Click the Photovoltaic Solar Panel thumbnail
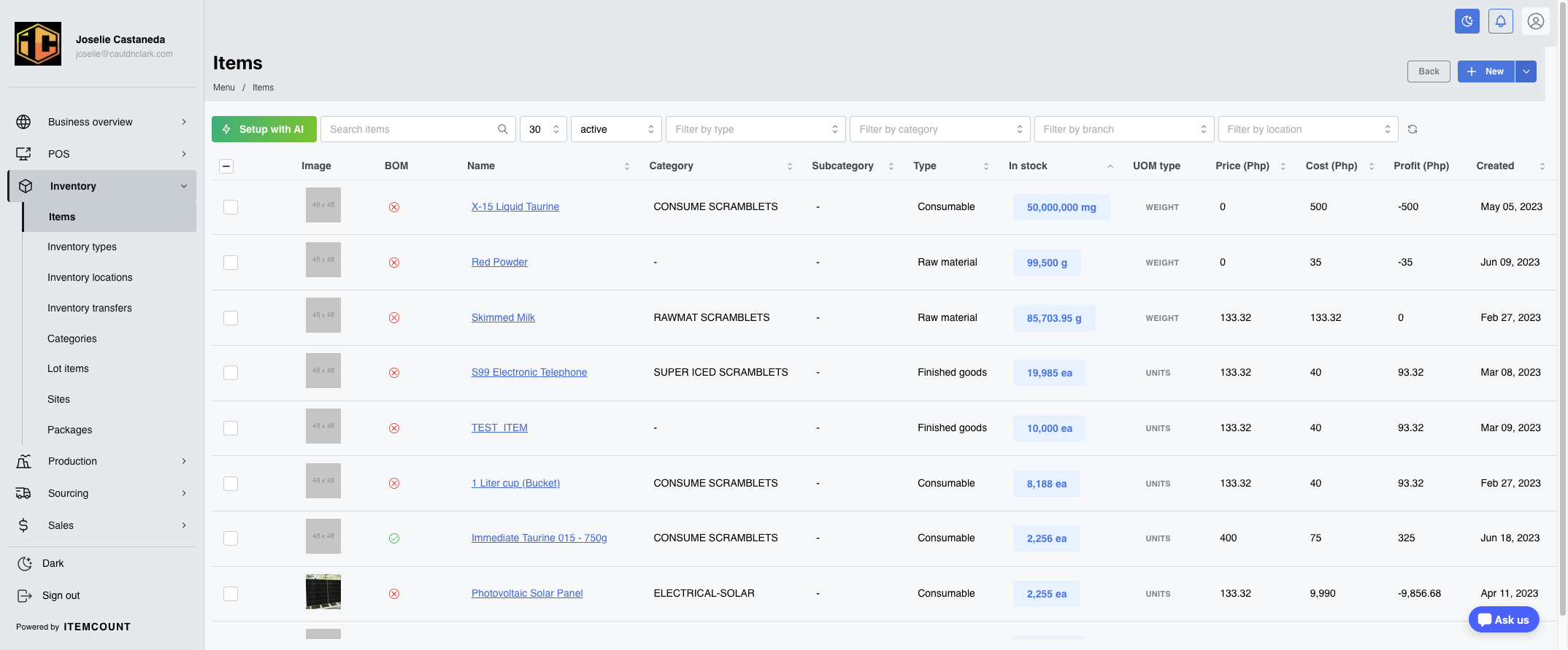The height and width of the screenshot is (650, 1568). pos(323,592)
